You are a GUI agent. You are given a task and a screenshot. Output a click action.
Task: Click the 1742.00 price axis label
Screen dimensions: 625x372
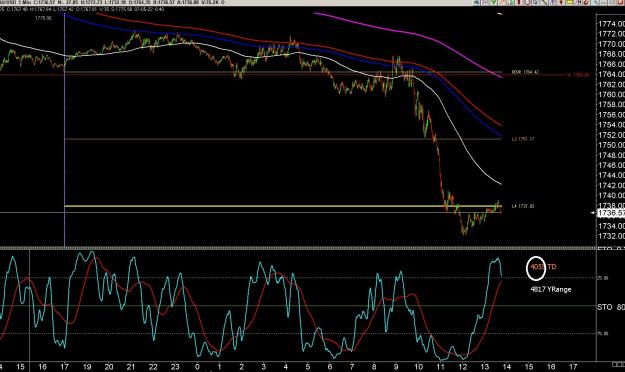(x=611, y=185)
